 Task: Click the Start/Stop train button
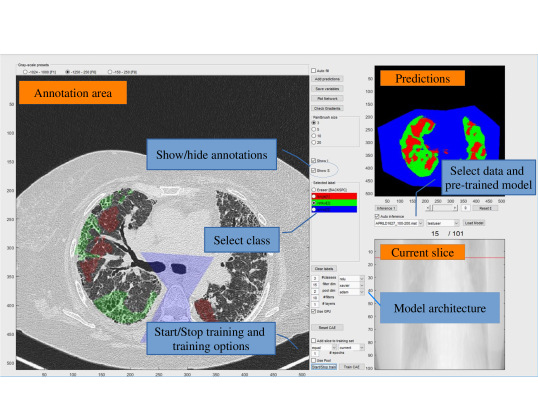click(324, 367)
